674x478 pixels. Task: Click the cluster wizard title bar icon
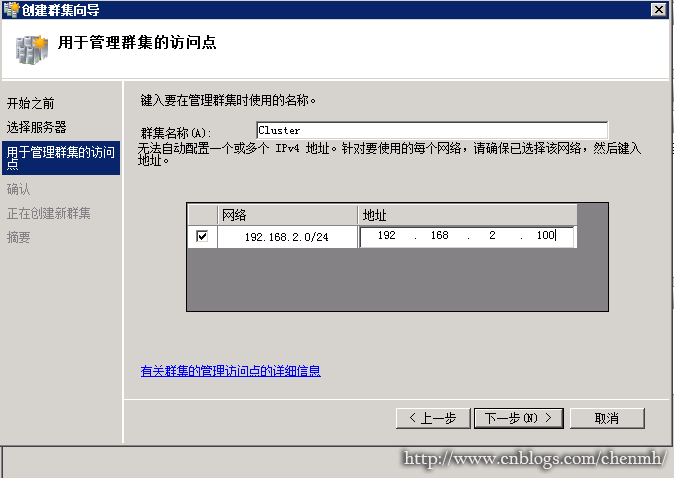click(x=12, y=9)
